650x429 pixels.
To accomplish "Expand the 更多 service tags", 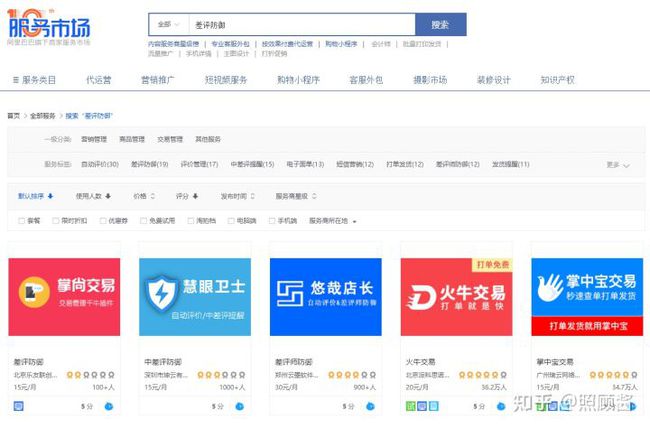I will coord(618,165).
